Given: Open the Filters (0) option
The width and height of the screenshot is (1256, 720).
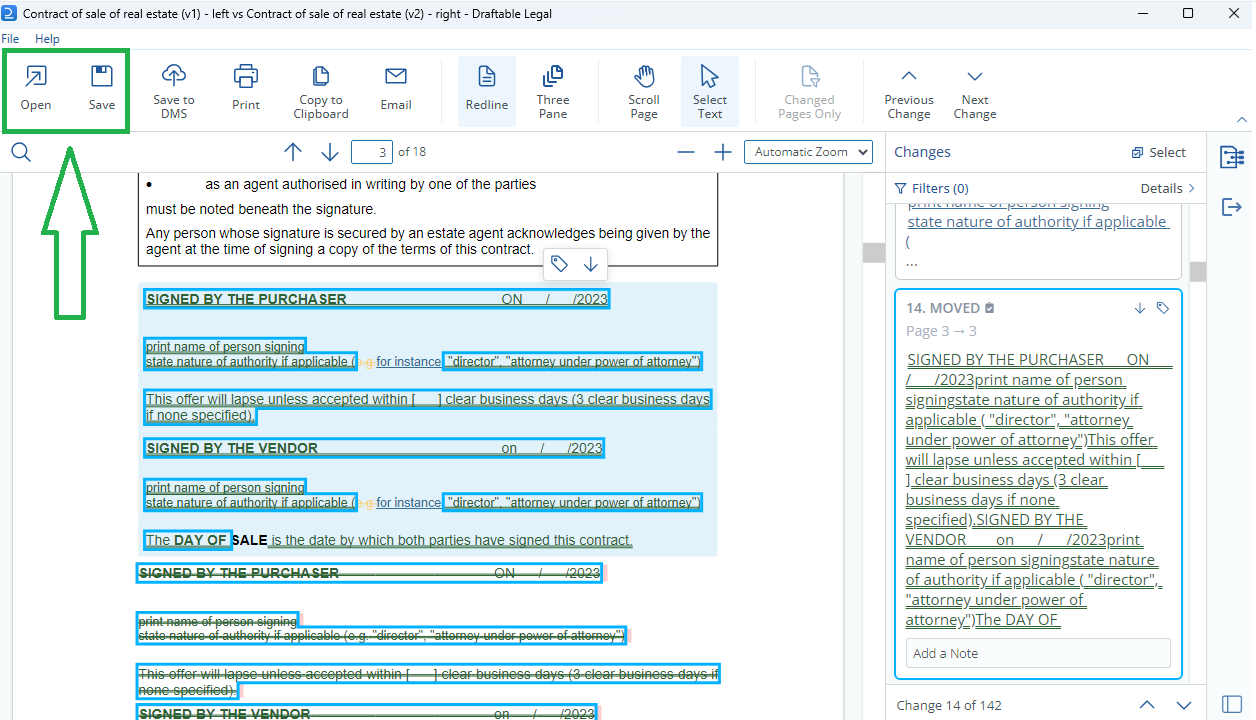Looking at the screenshot, I should click(x=931, y=188).
